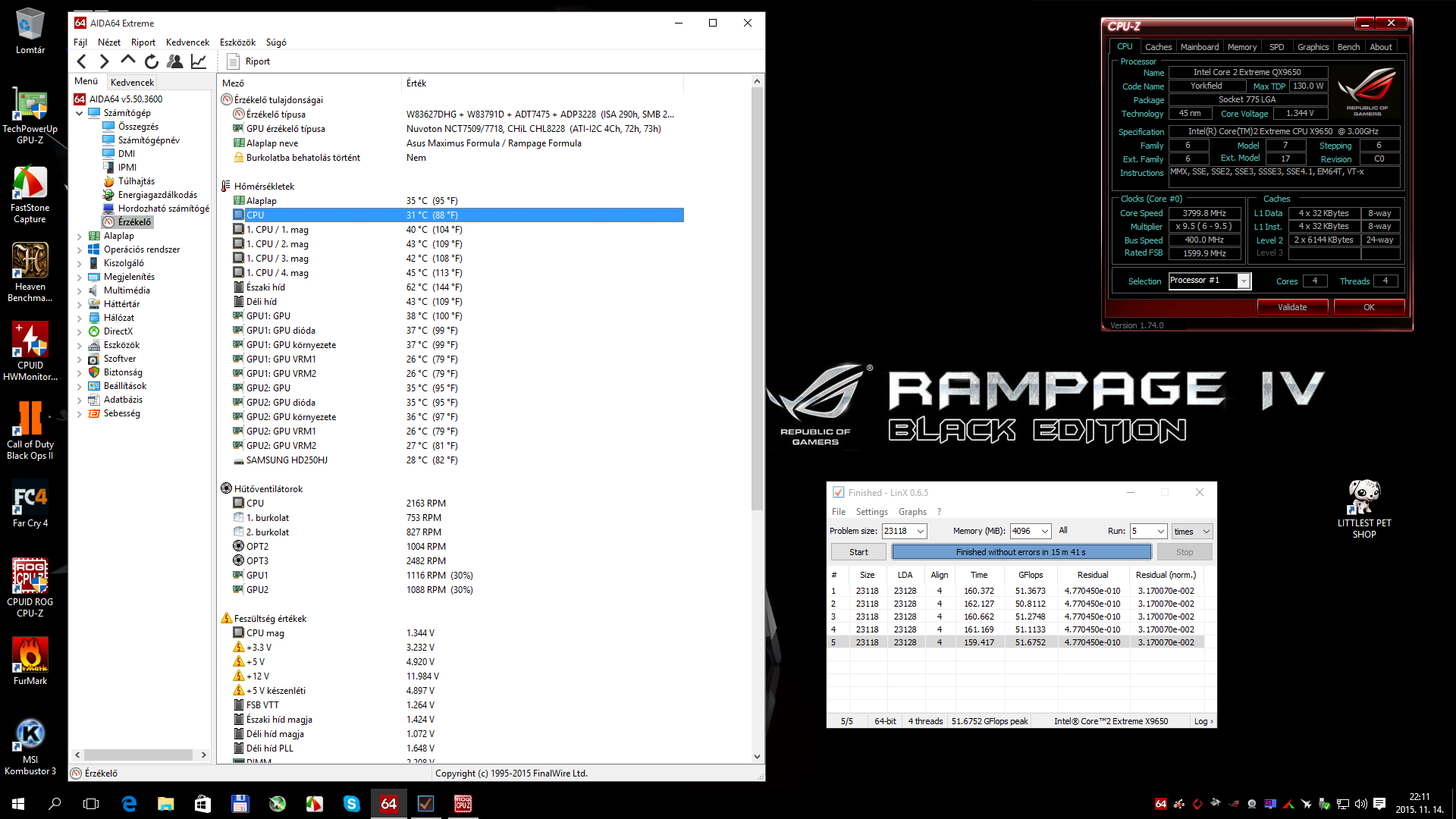This screenshot has width=1456, height=819.
Task: Open Lomtár recycle bin icon
Action: pyautogui.click(x=30, y=32)
